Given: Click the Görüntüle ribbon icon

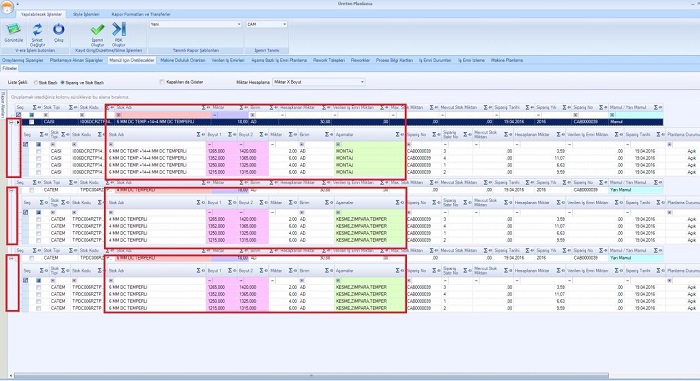Looking at the screenshot, I should point(13,30).
